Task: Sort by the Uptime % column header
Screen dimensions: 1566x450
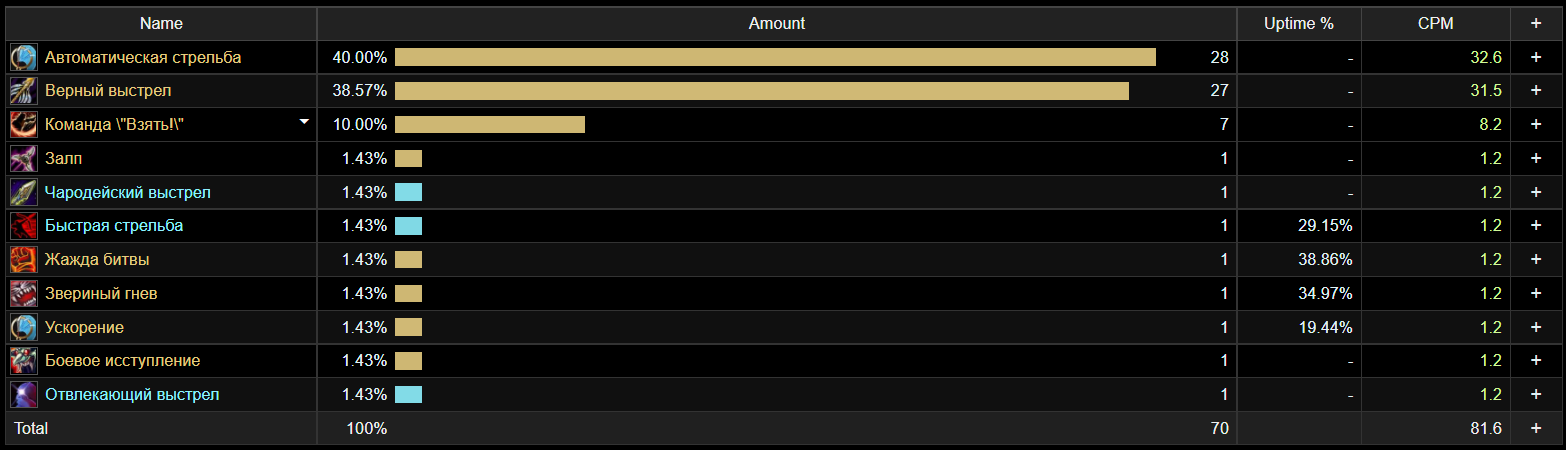Action: 1298,23
